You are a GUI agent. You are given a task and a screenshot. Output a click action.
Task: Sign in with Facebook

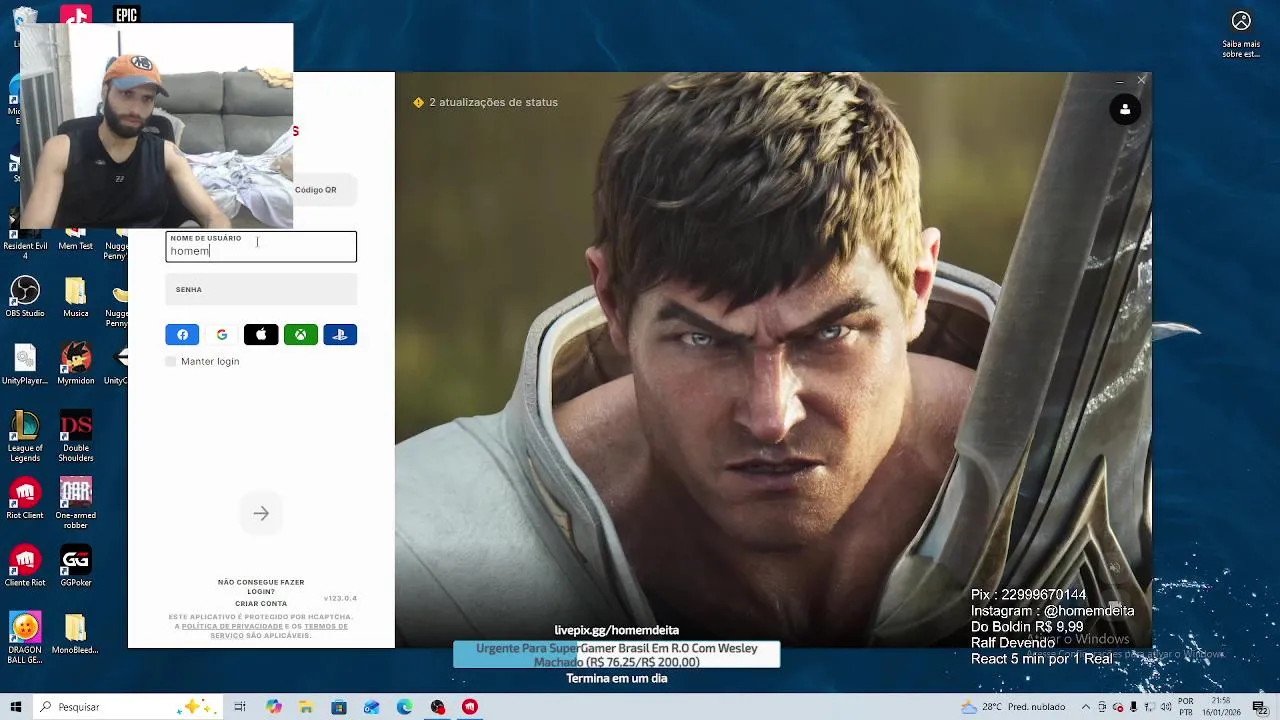tap(182, 335)
